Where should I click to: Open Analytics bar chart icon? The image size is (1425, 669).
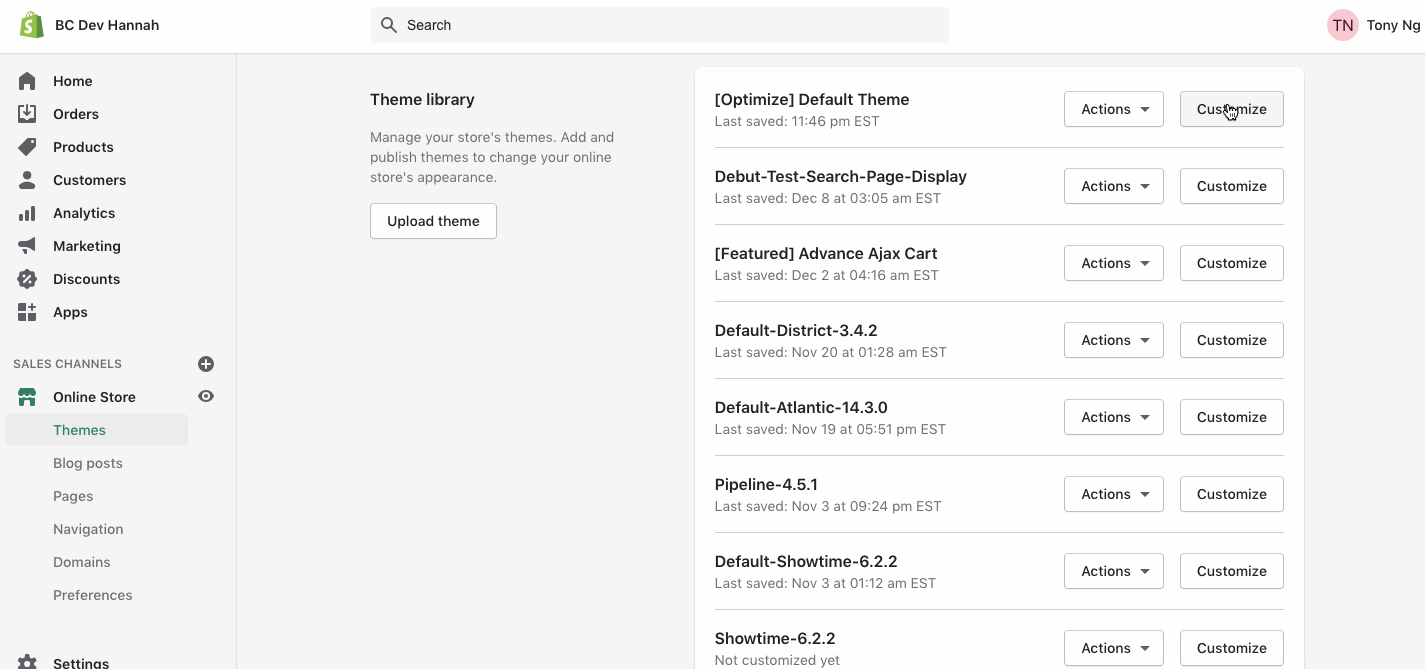pyautogui.click(x=27, y=213)
